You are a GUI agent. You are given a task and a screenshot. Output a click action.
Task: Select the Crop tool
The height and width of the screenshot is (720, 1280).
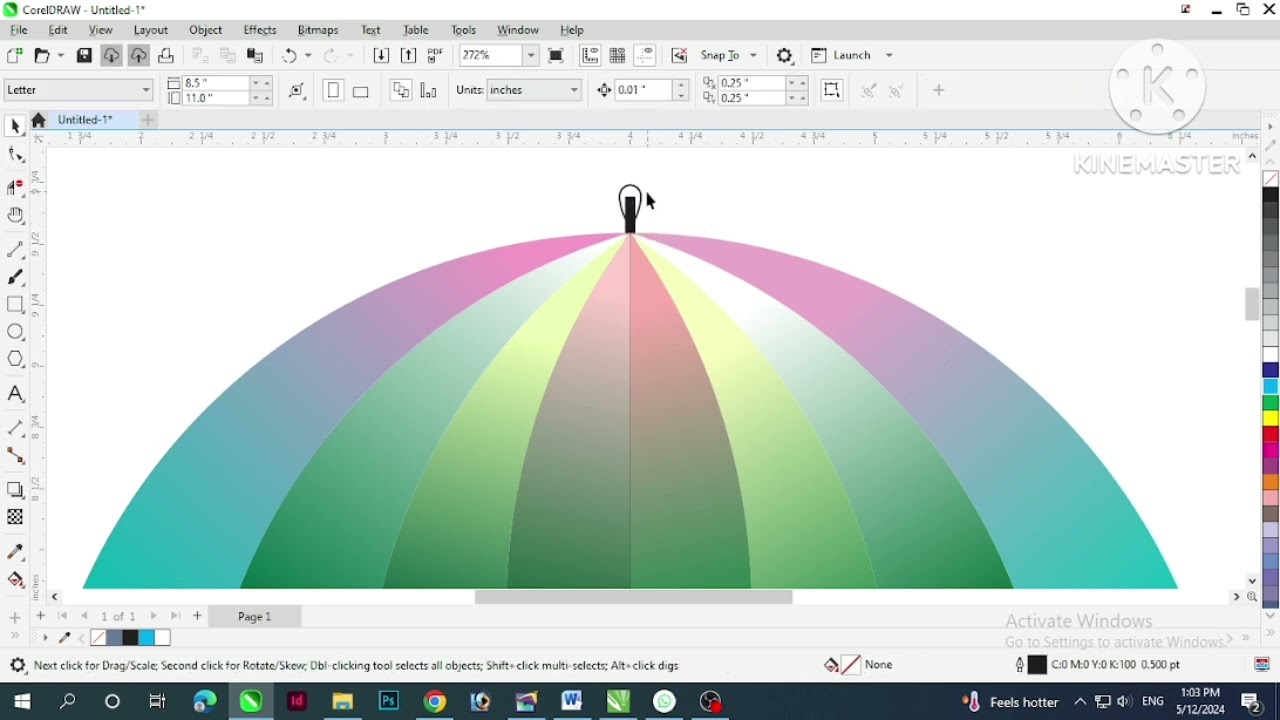pyautogui.click(x=15, y=186)
